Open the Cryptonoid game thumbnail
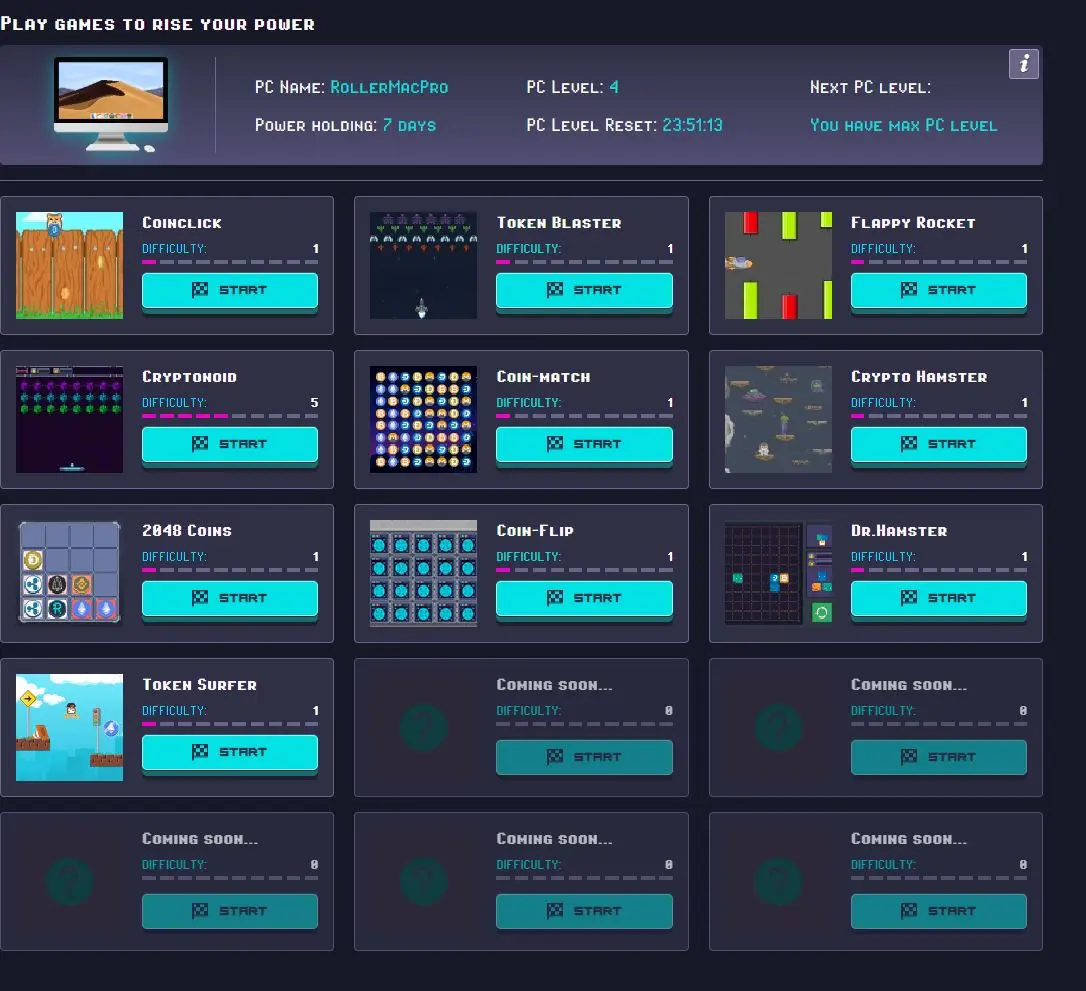This screenshot has width=1086, height=991. tap(69, 419)
